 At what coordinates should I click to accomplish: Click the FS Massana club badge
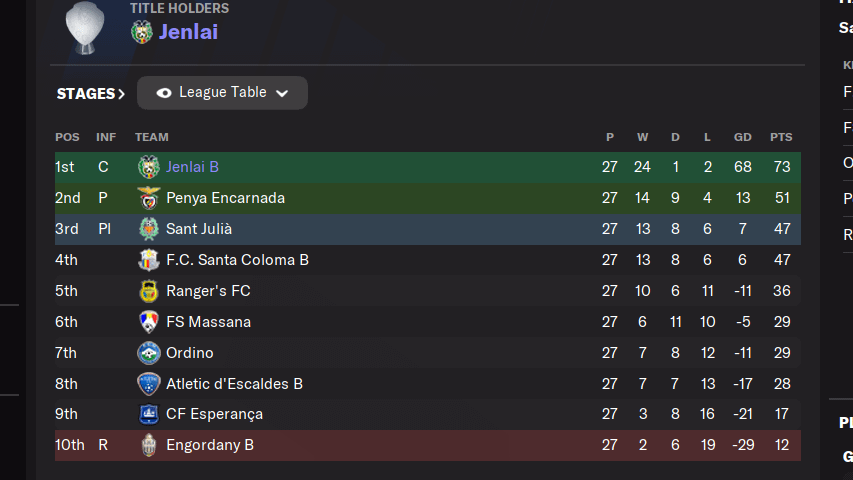tap(149, 322)
